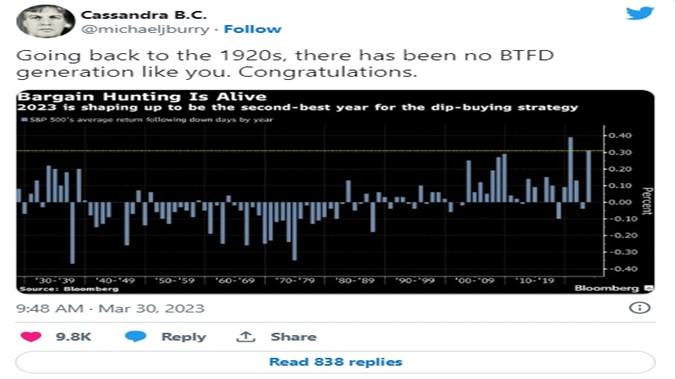Click the tweet text about BTFD generation
Viewport: 675px width, 379px height.
coord(285,63)
